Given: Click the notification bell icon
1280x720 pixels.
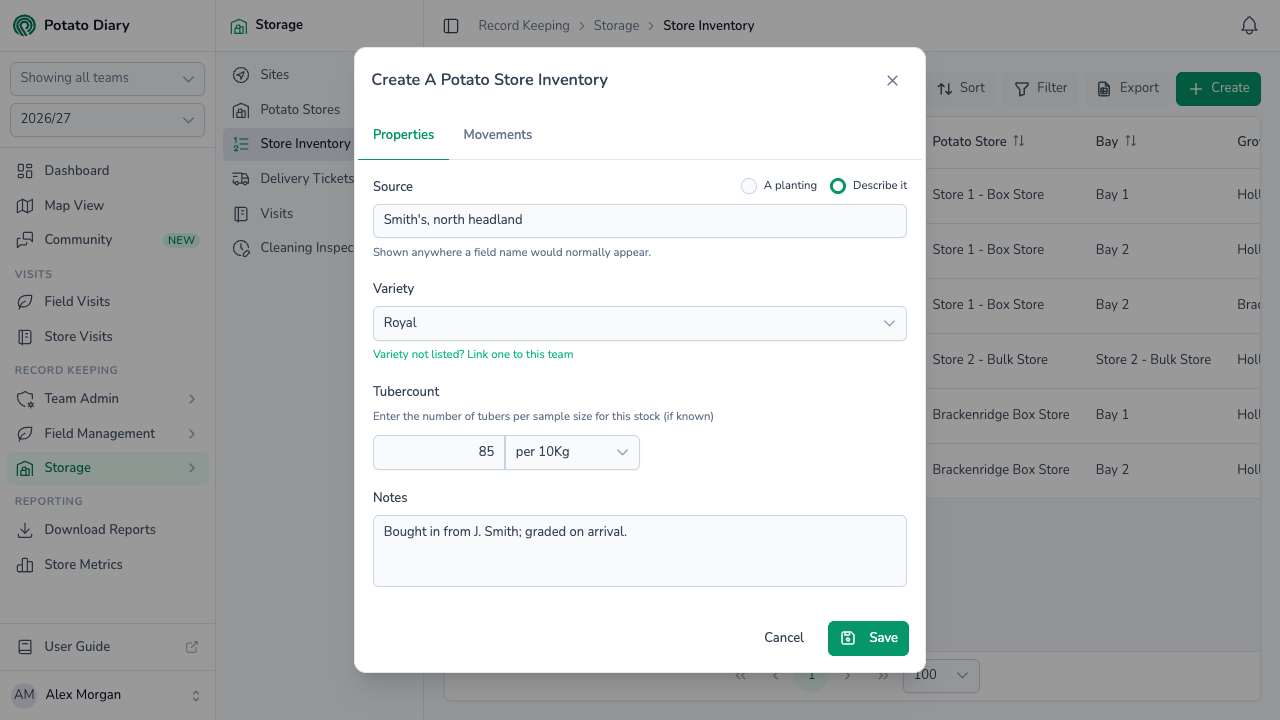Looking at the screenshot, I should coord(1249,26).
